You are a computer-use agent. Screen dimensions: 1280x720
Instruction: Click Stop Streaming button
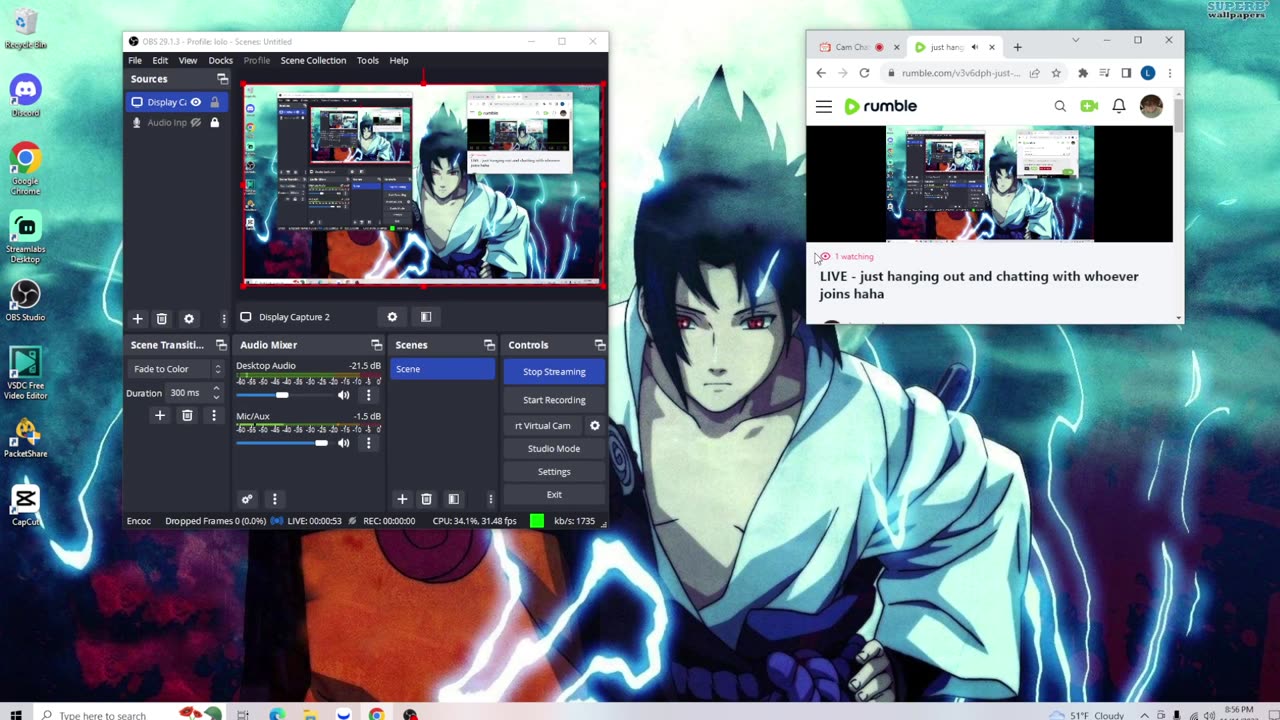[x=554, y=371]
